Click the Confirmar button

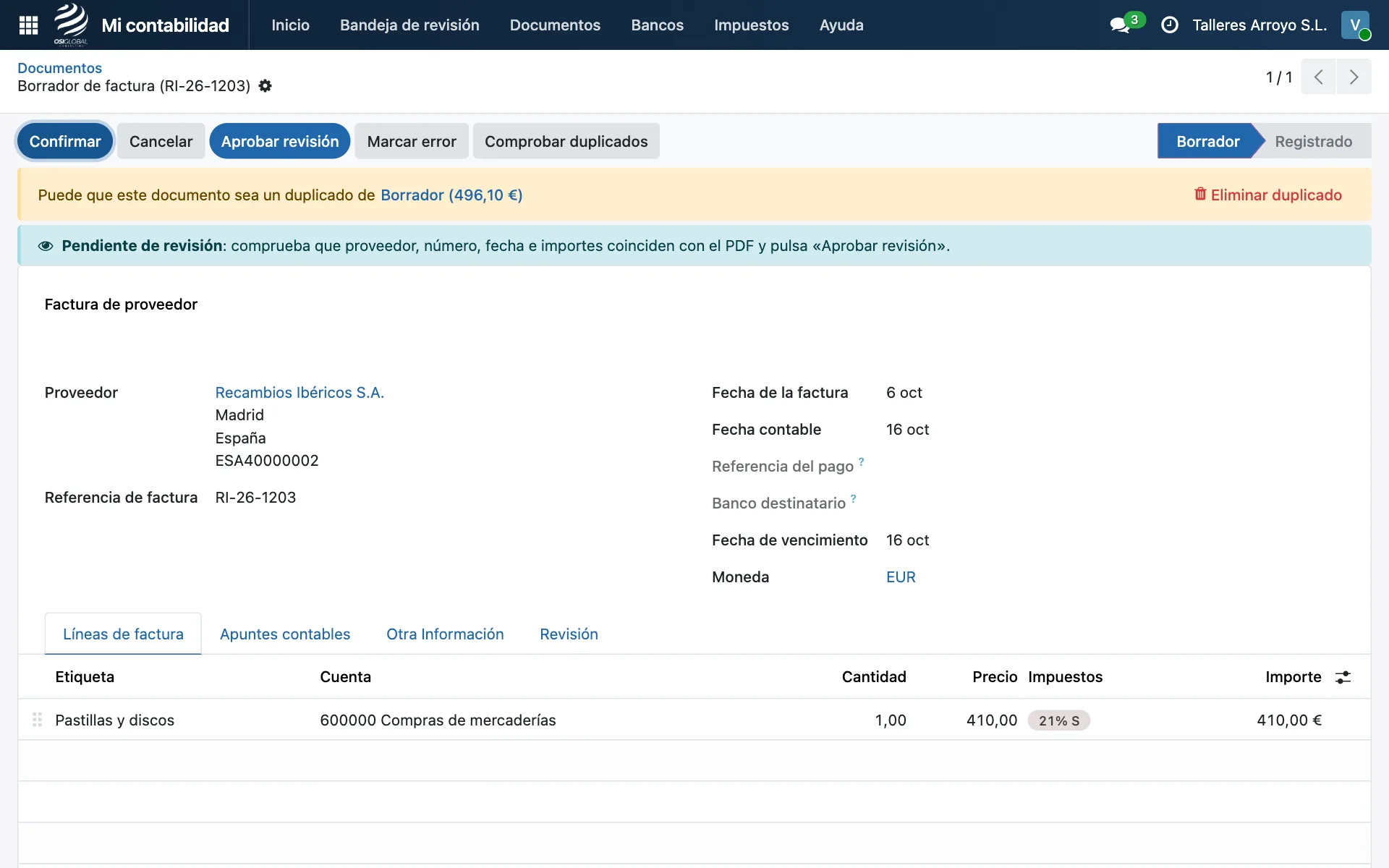point(65,141)
